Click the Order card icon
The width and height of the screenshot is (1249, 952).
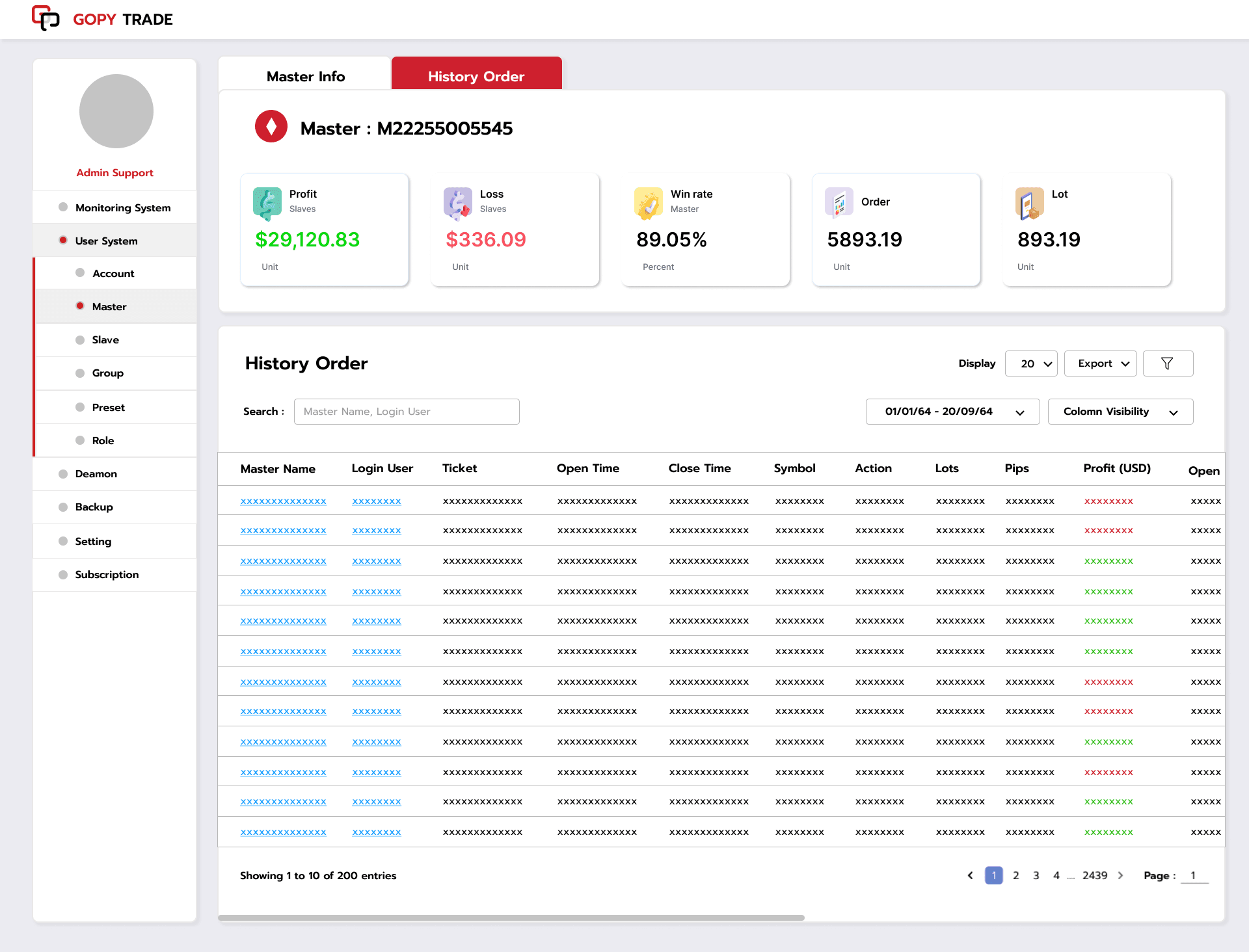[x=839, y=202]
